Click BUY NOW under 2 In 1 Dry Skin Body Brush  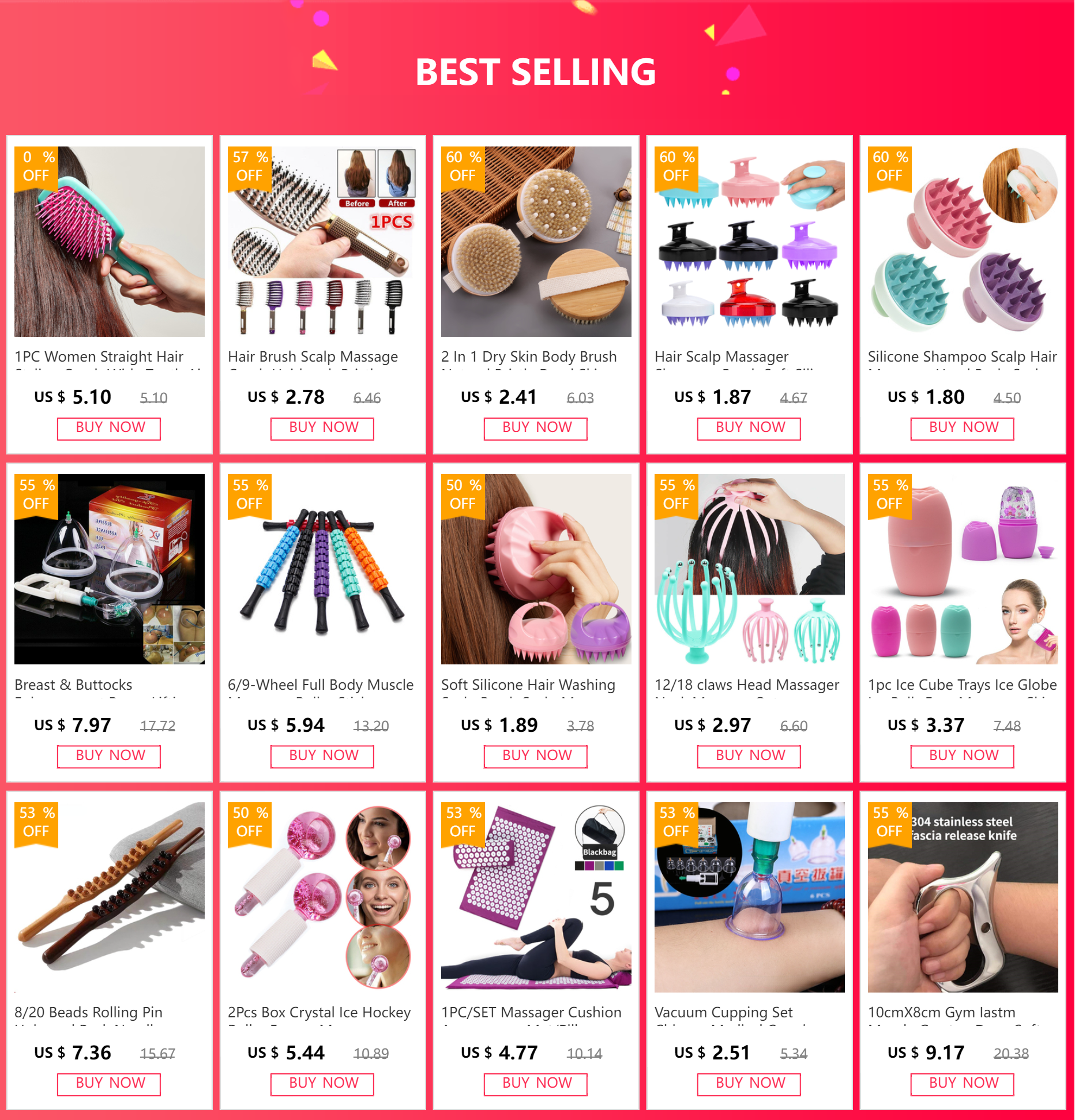(536, 429)
